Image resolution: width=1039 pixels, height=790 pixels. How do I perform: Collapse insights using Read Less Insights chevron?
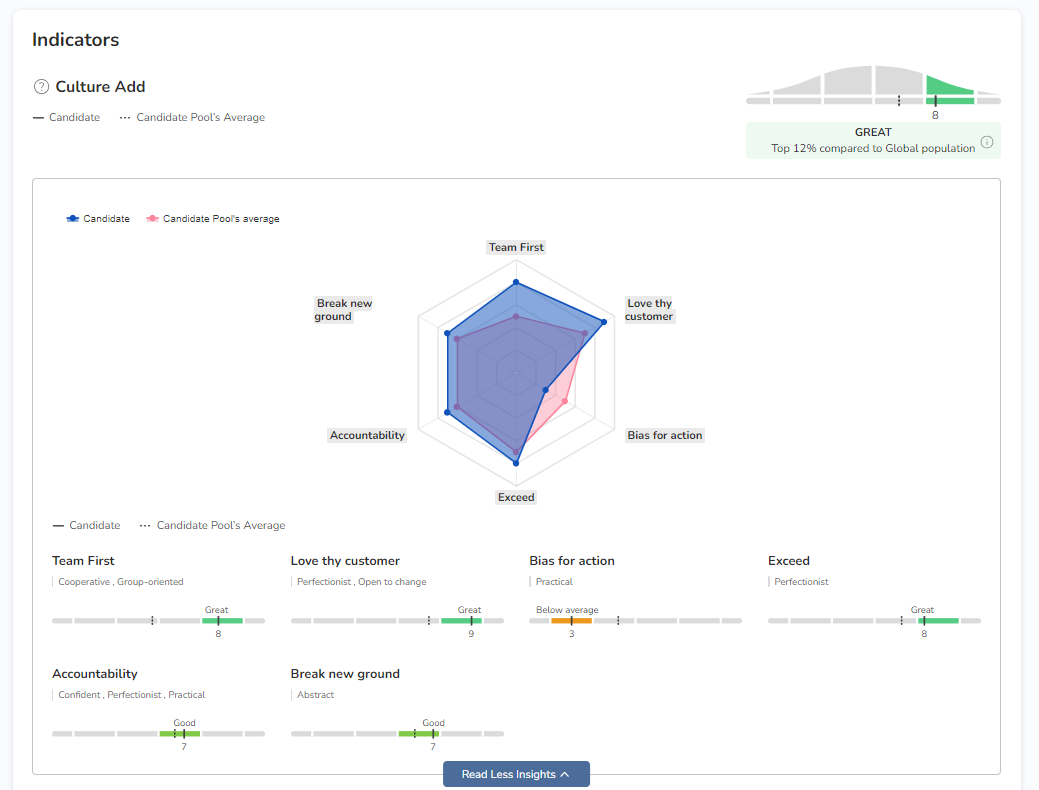(565, 774)
